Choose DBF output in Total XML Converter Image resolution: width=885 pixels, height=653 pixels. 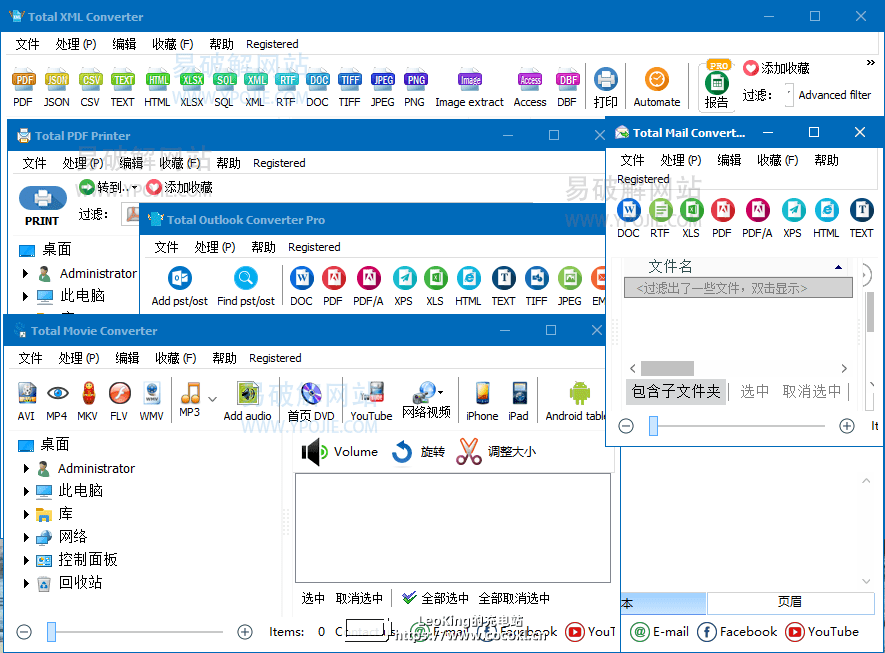(567, 88)
